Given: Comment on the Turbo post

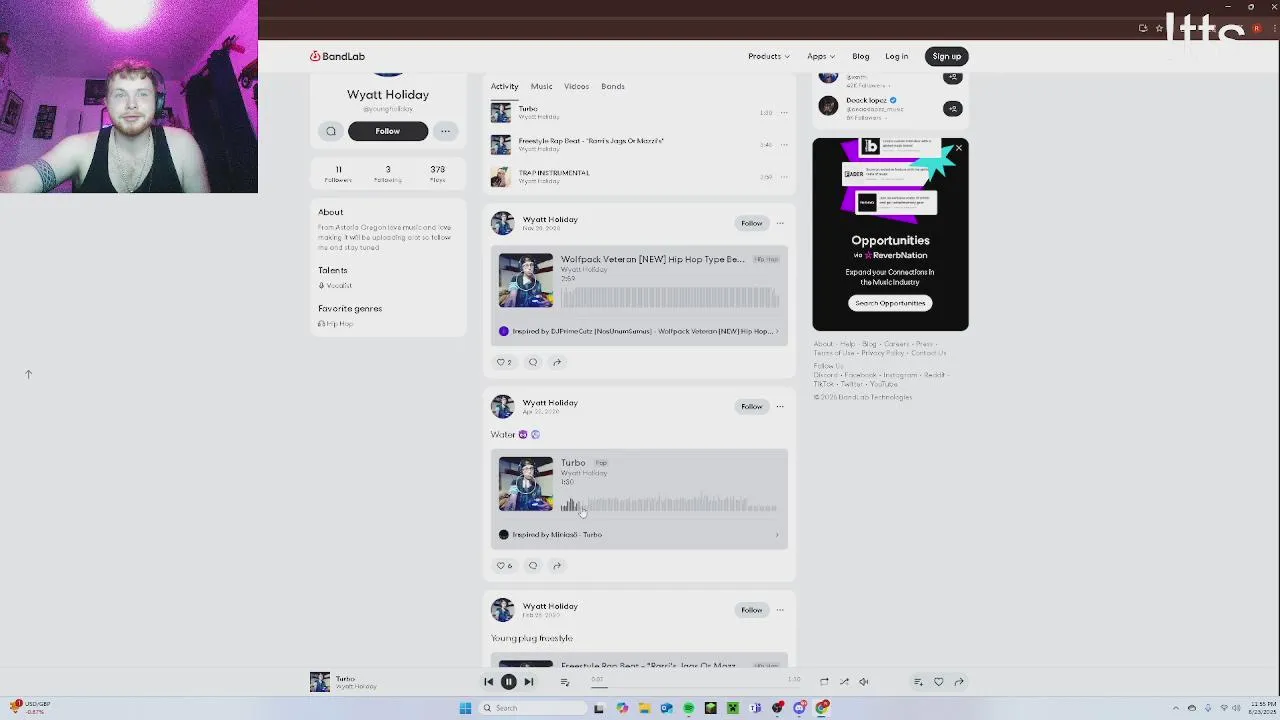Looking at the screenshot, I should coord(533,566).
